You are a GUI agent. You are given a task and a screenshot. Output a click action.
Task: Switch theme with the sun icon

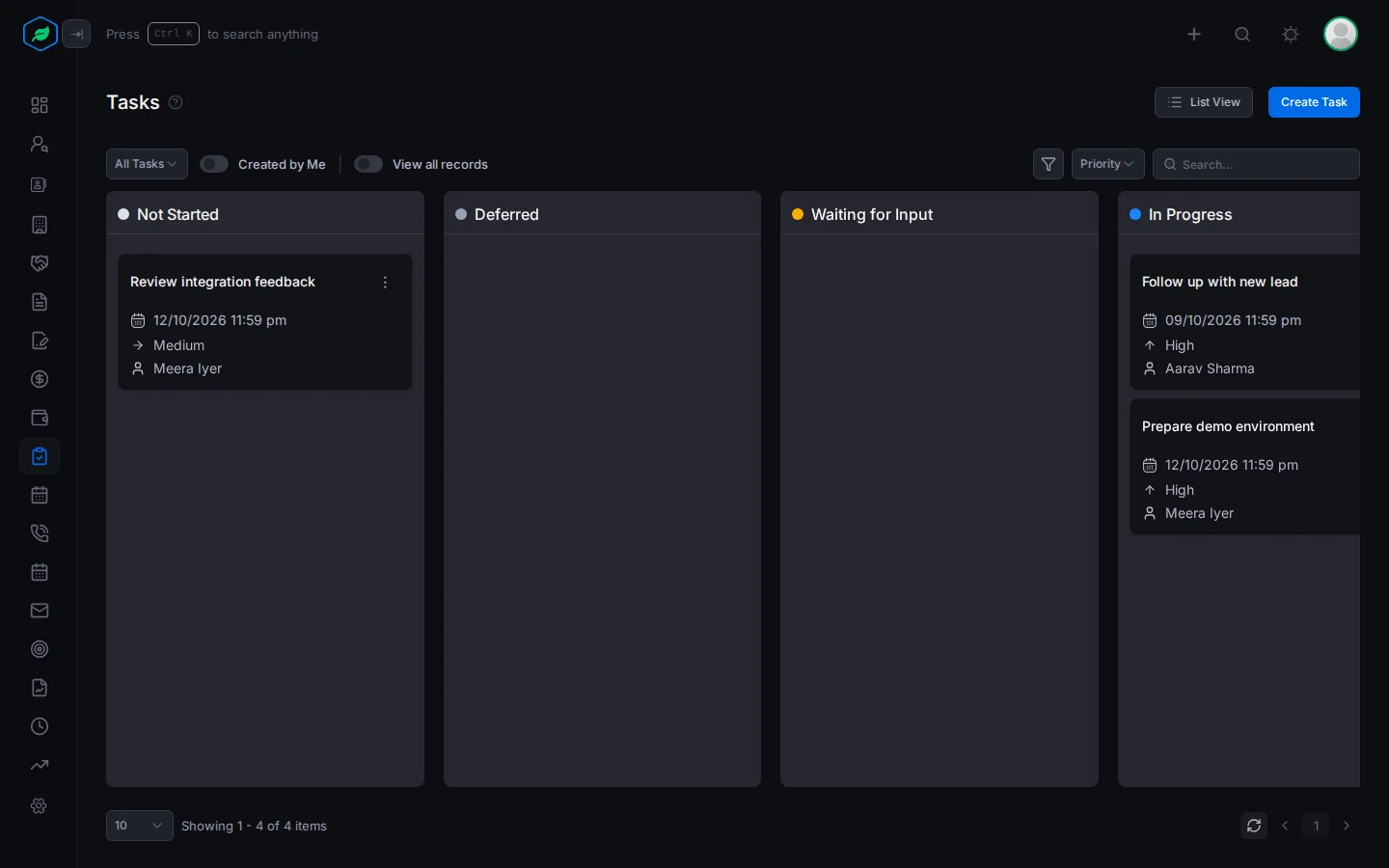tap(1291, 35)
